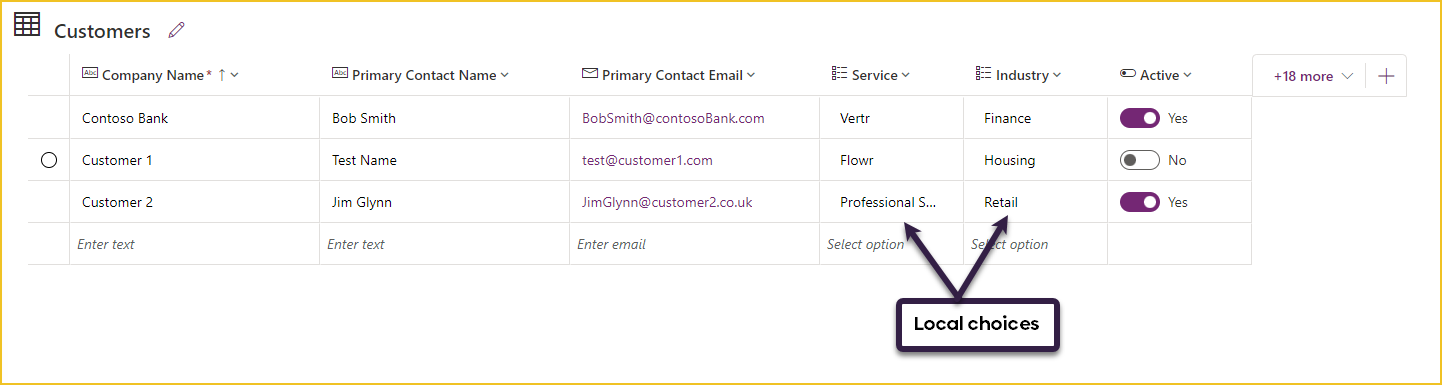The width and height of the screenshot is (1442, 385).
Task: Open the Active column header menu
Action: 1188,75
